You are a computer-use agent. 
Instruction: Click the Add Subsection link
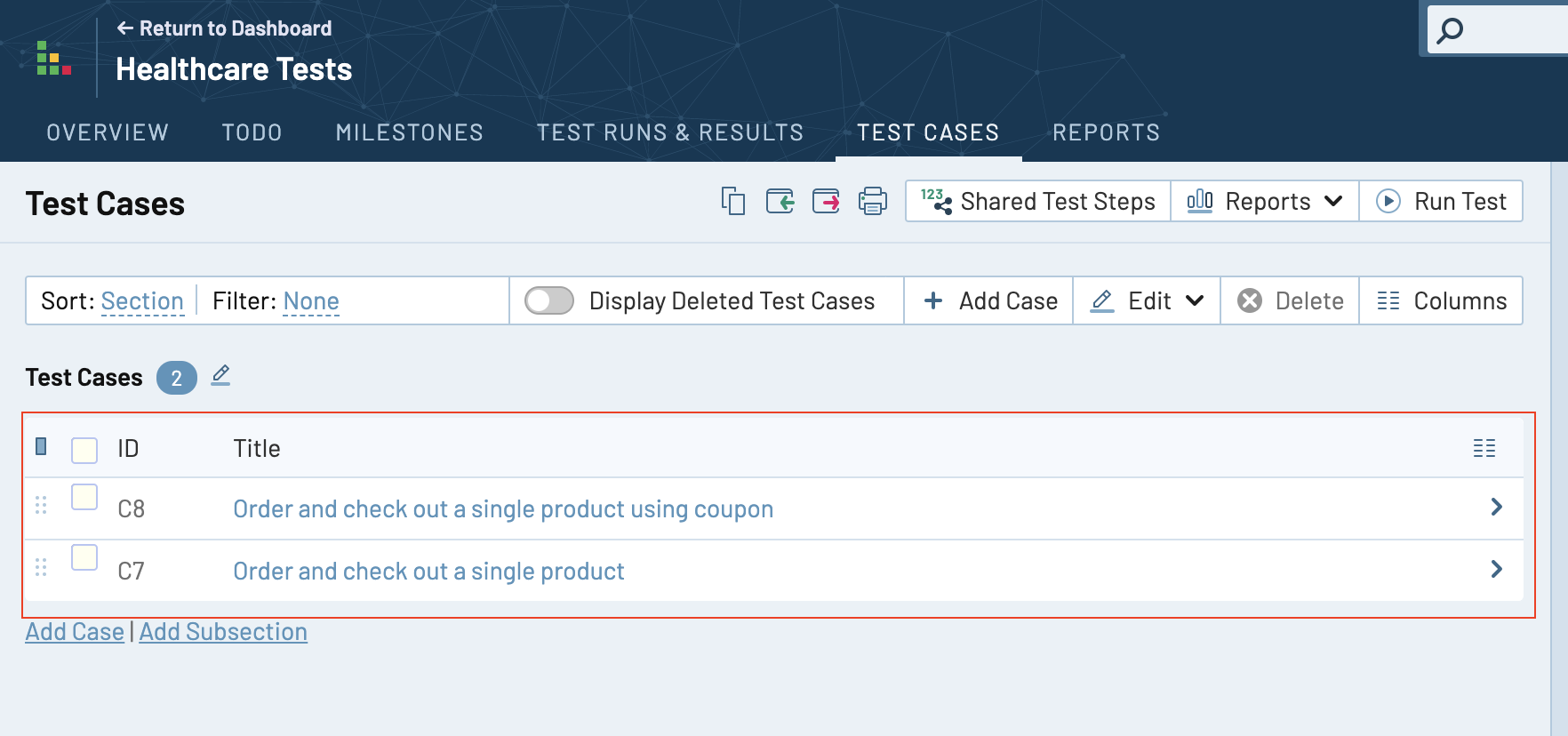[223, 632]
